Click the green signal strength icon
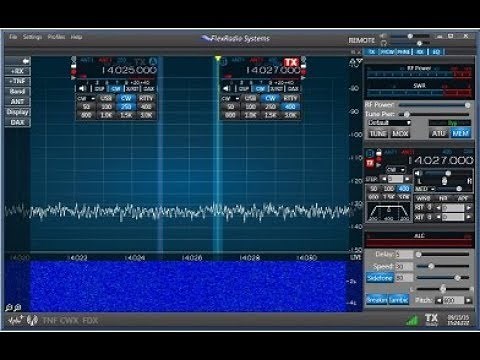 pos(412,320)
